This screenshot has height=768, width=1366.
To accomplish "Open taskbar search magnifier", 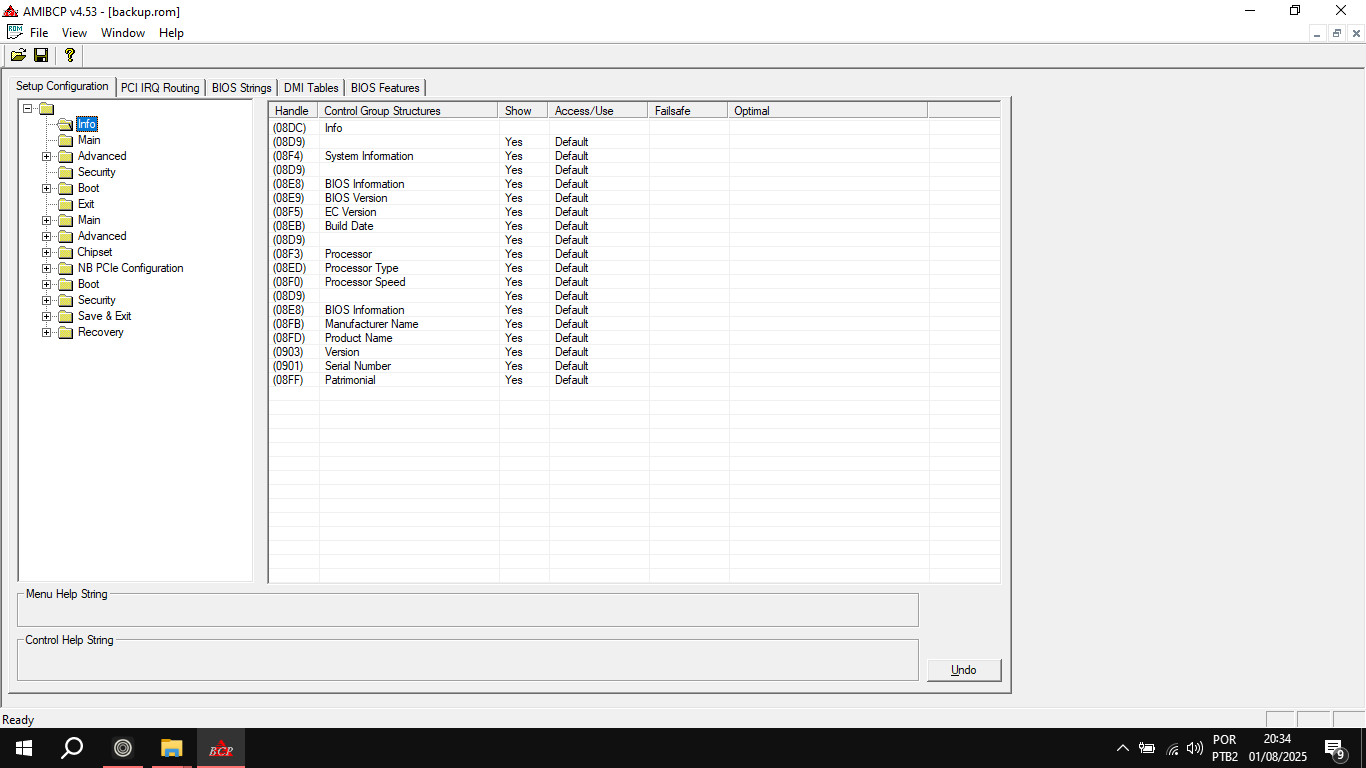I will pyautogui.click(x=72, y=748).
